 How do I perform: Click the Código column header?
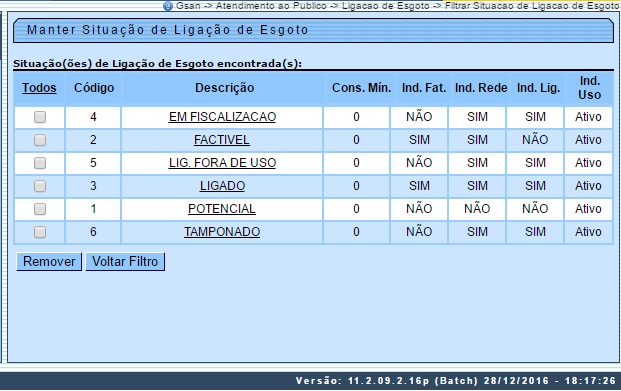click(94, 88)
